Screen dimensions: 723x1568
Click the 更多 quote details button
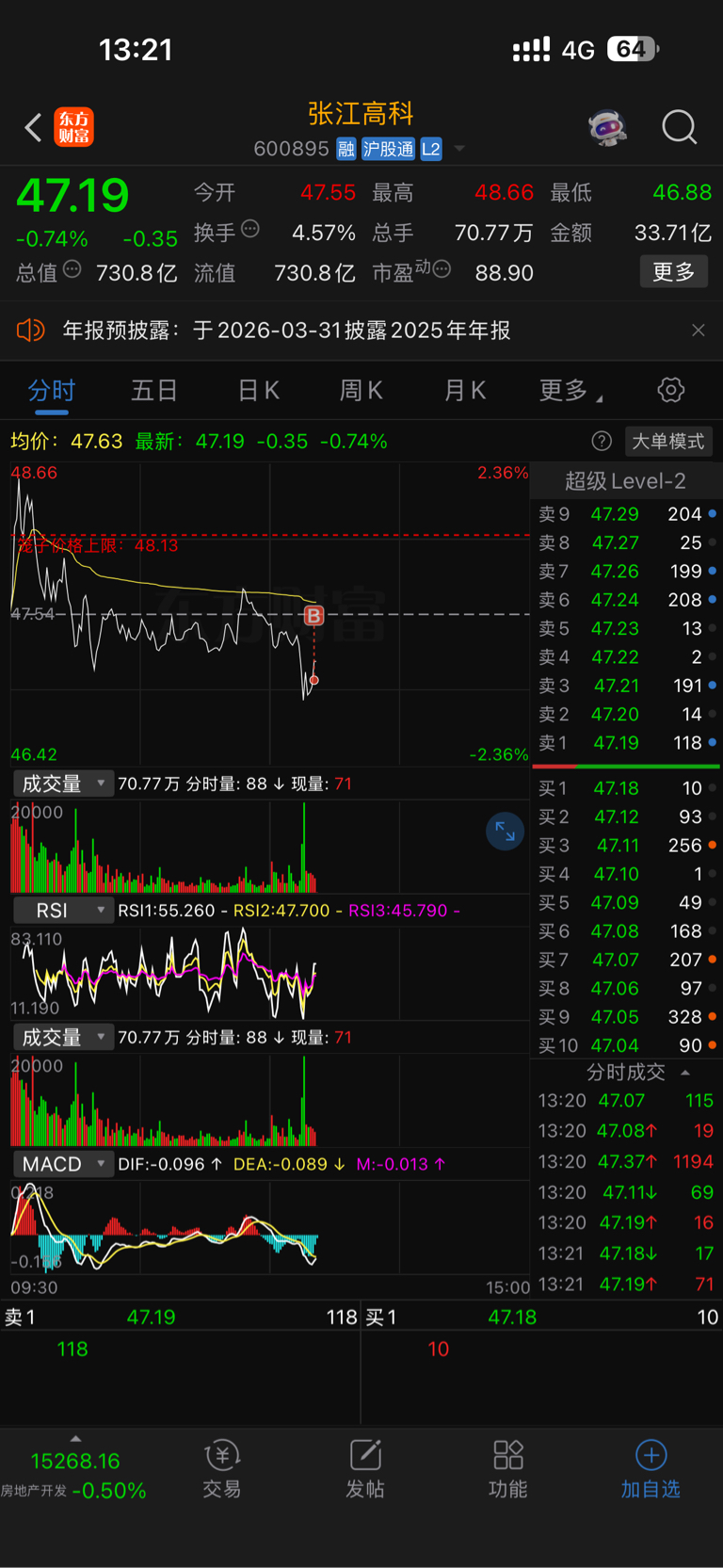(x=673, y=272)
